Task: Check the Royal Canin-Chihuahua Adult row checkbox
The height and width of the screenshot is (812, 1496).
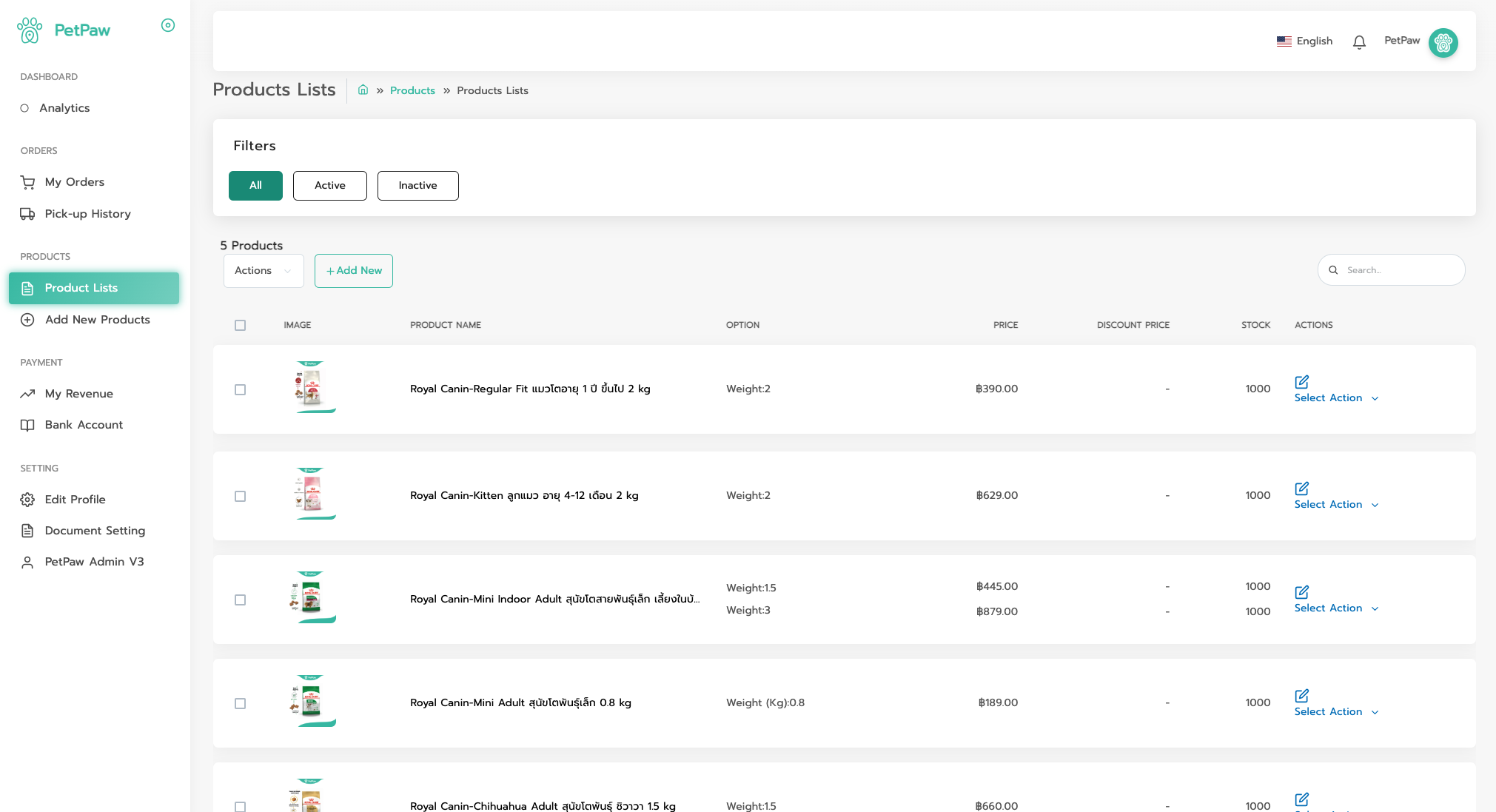Action: (x=240, y=806)
